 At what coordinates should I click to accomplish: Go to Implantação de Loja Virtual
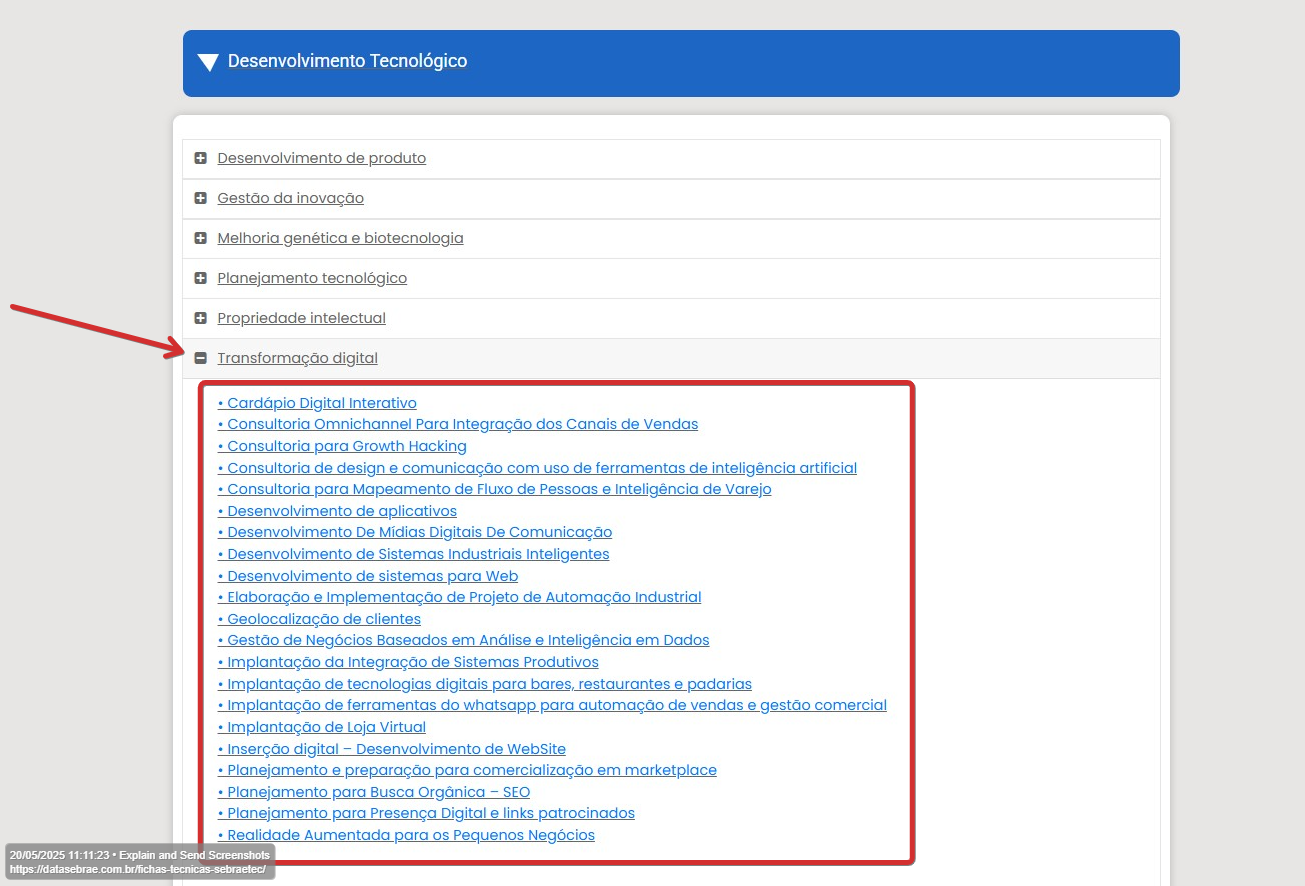pos(322,727)
